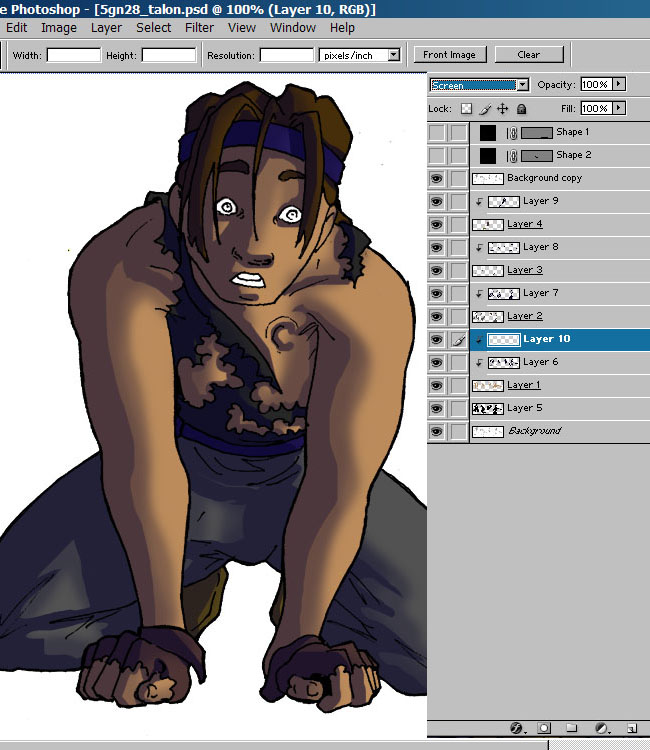Click the Resolution input field
The width and height of the screenshot is (650, 750).
point(286,55)
